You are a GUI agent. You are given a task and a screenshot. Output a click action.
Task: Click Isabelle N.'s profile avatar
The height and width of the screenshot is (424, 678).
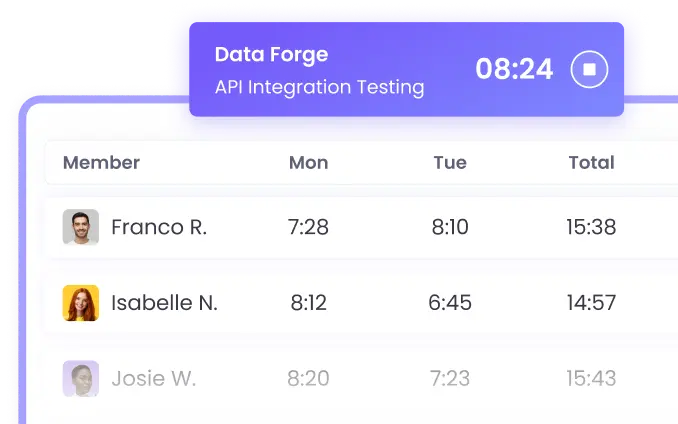click(x=80, y=303)
